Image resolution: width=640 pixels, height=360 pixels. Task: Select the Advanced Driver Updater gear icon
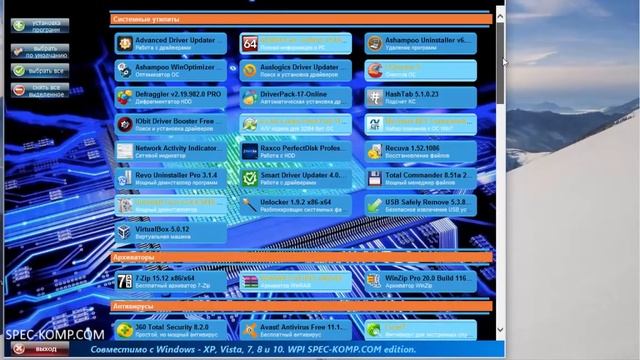click(125, 43)
